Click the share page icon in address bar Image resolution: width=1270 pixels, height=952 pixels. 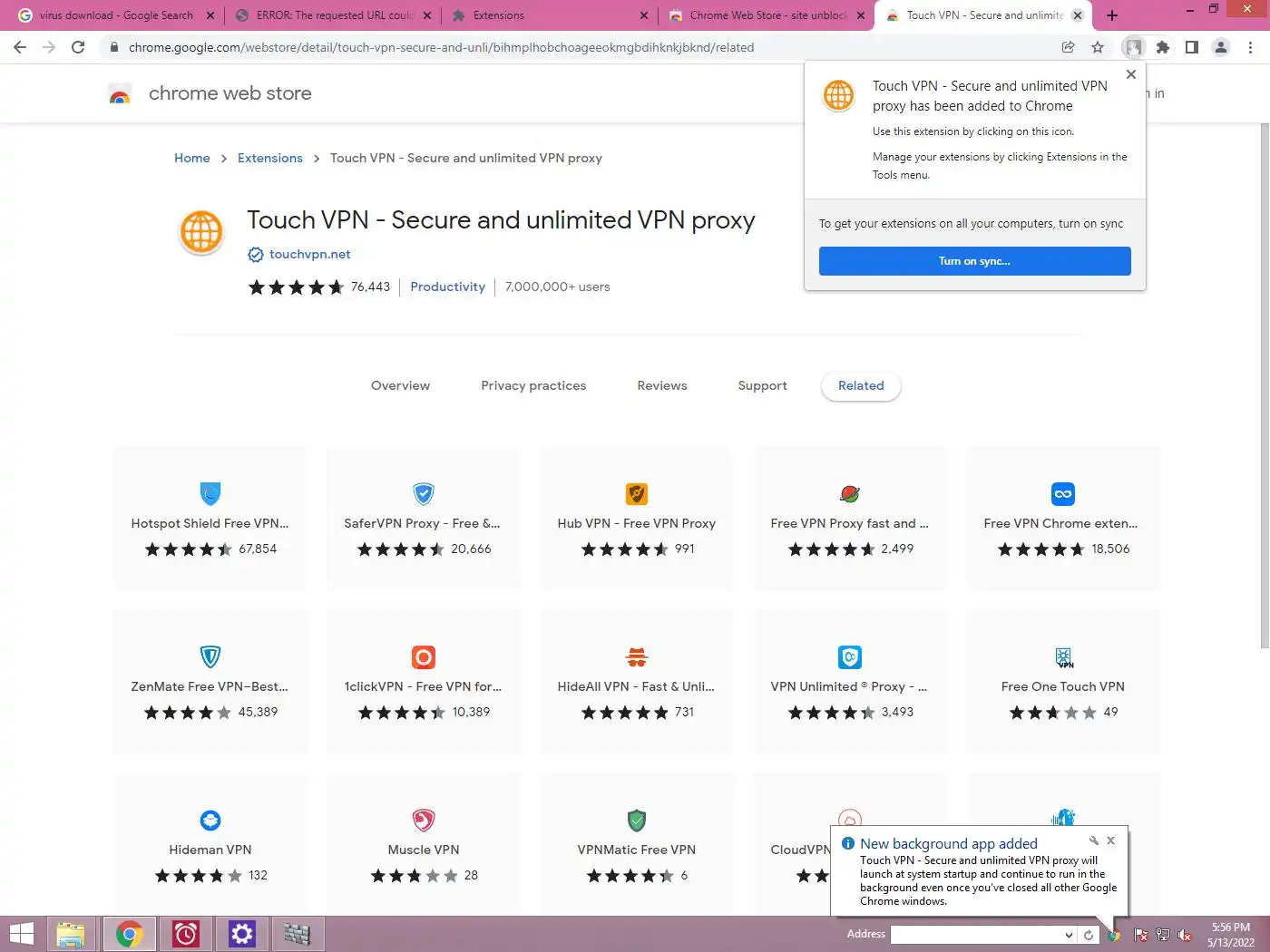pos(1069,47)
